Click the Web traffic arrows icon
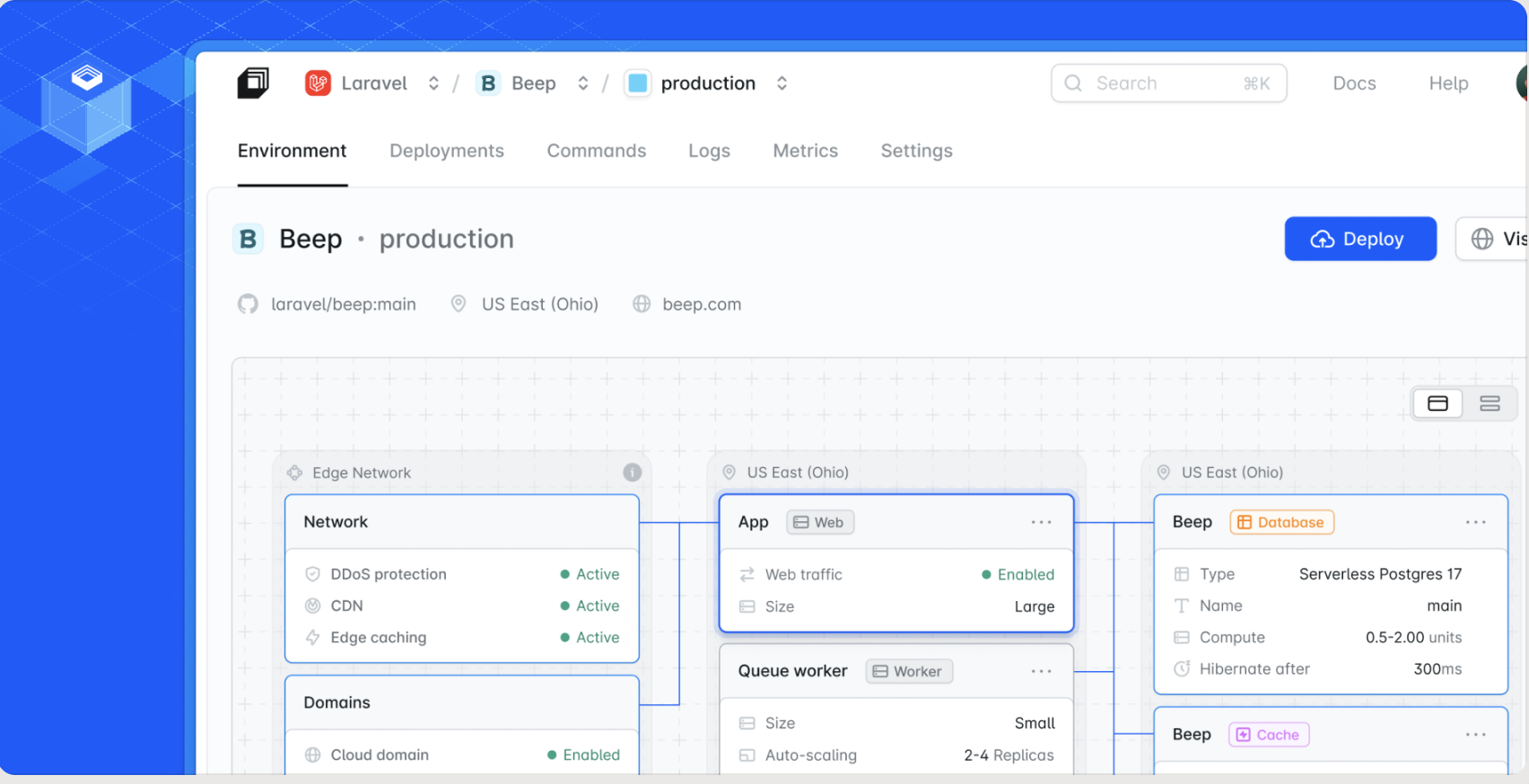1529x784 pixels. coord(747,574)
